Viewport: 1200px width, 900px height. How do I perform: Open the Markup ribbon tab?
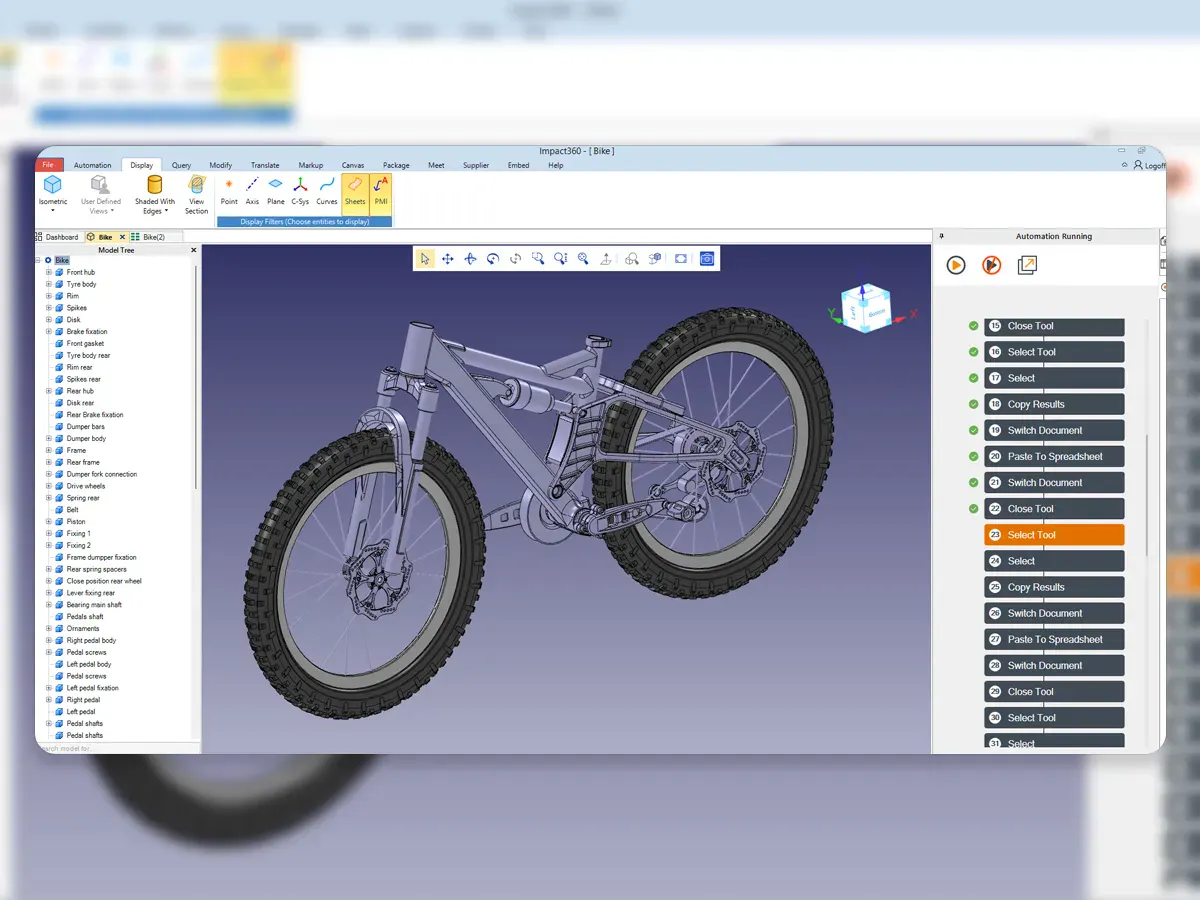pos(310,165)
